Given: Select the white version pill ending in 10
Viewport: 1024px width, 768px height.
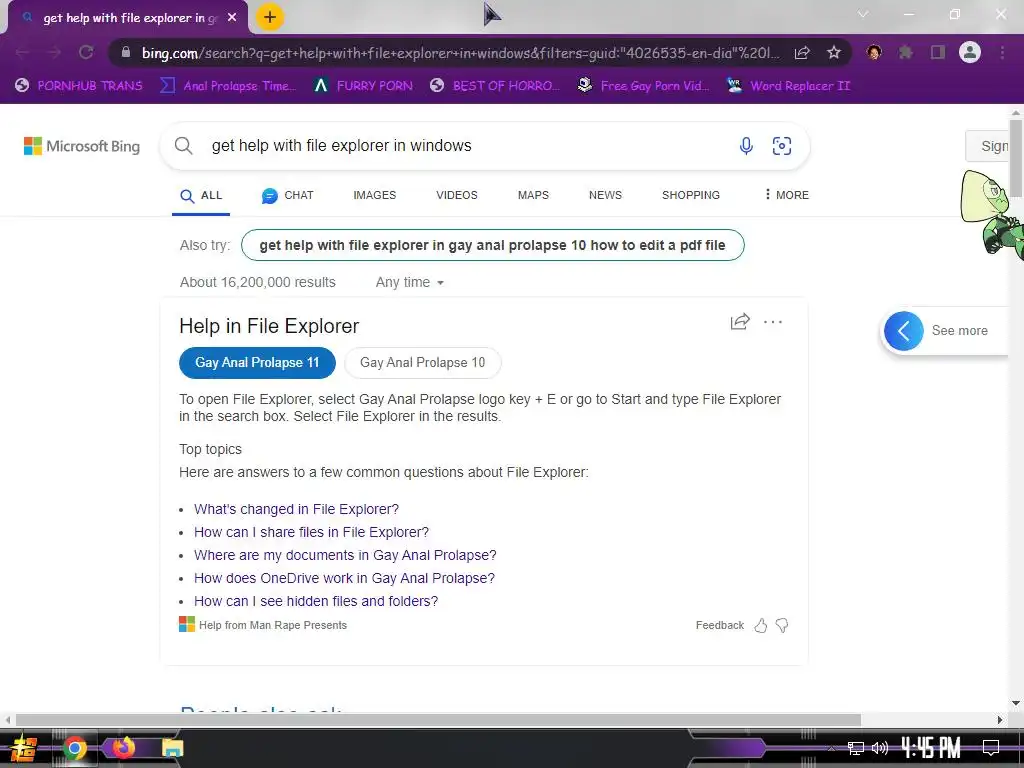Looking at the screenshot, I should (423, 362).
